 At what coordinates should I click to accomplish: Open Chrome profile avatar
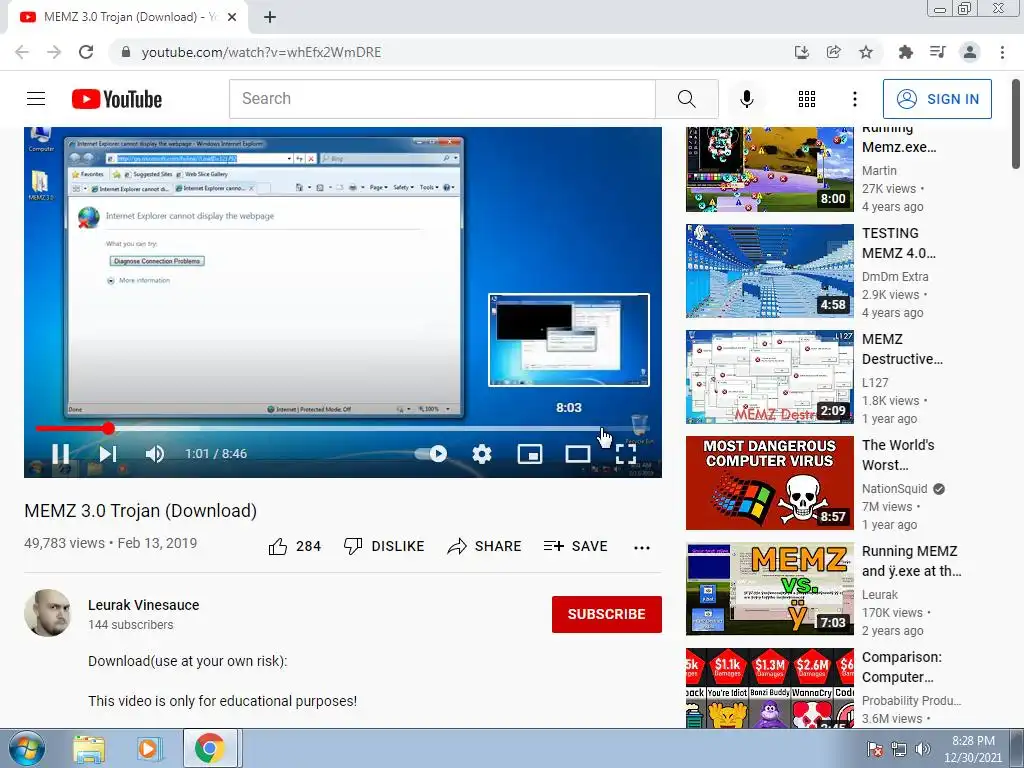(x=970, y=52)
